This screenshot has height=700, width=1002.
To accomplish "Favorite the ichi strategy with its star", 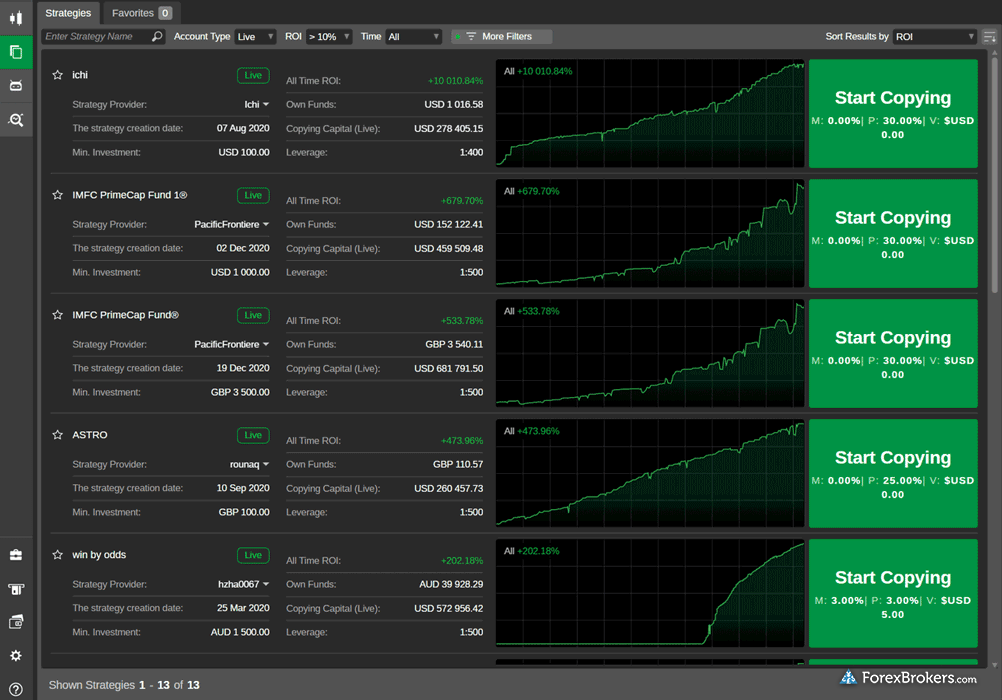I will point(57,75).
